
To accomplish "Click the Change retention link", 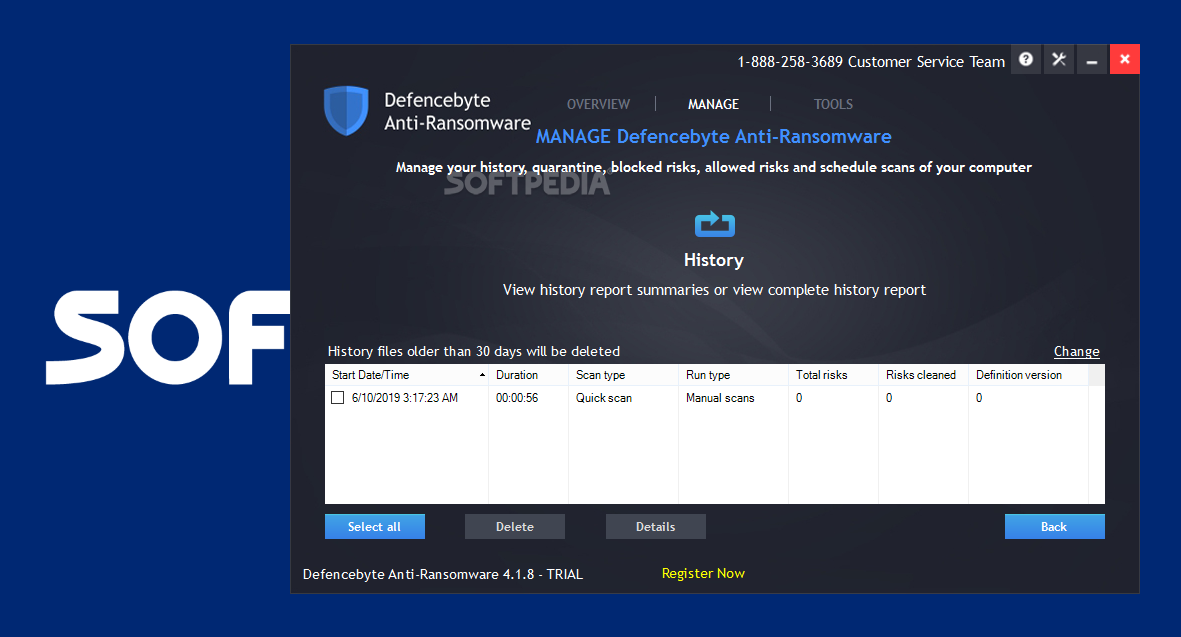I will [1076, 352].
